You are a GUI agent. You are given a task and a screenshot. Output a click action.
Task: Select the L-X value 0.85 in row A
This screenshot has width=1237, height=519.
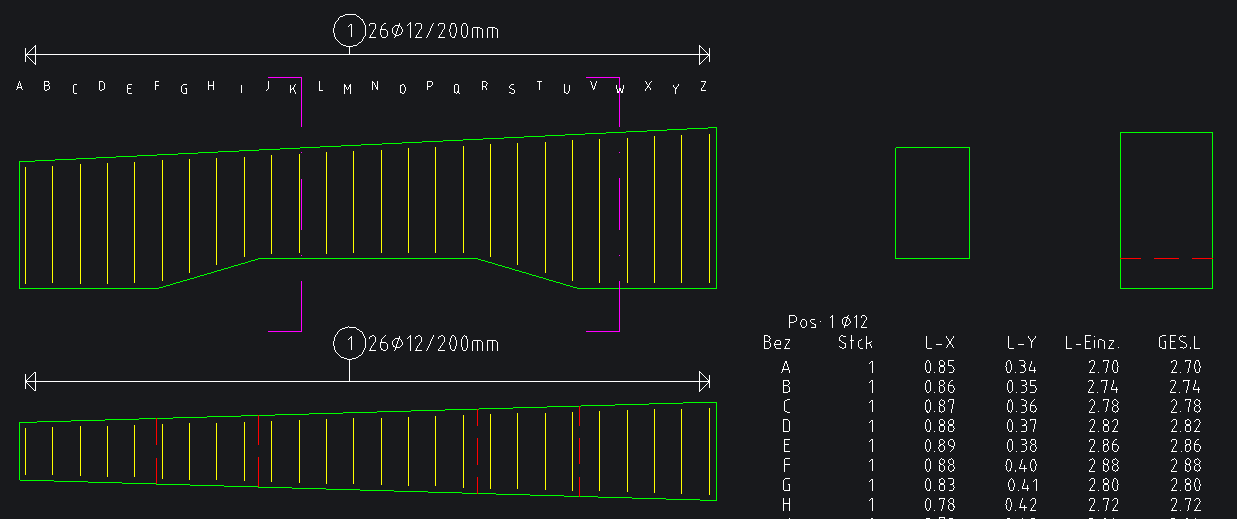[x=940, y=367]
